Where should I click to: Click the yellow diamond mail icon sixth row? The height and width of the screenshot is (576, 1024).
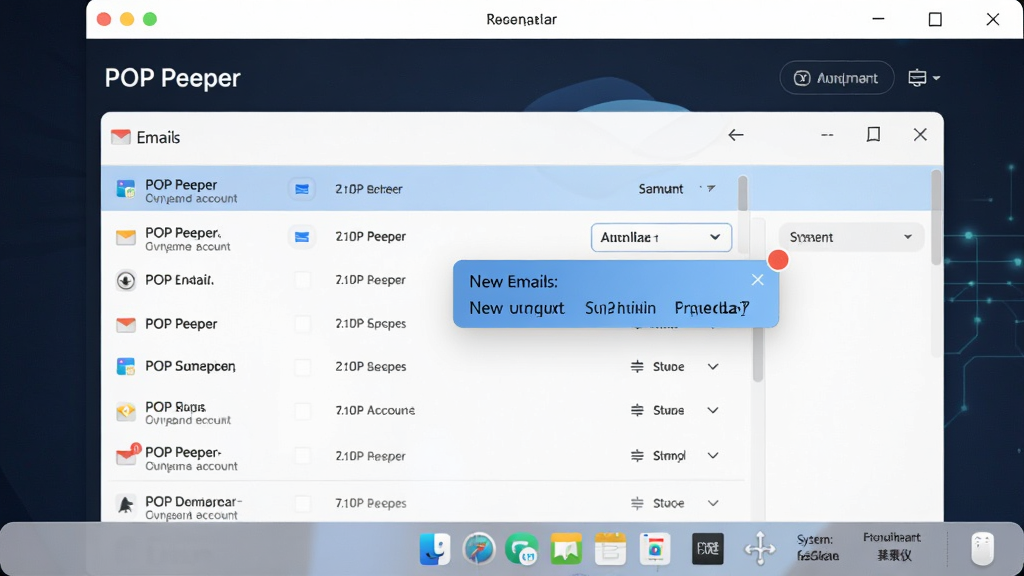[x=125, y=411]
